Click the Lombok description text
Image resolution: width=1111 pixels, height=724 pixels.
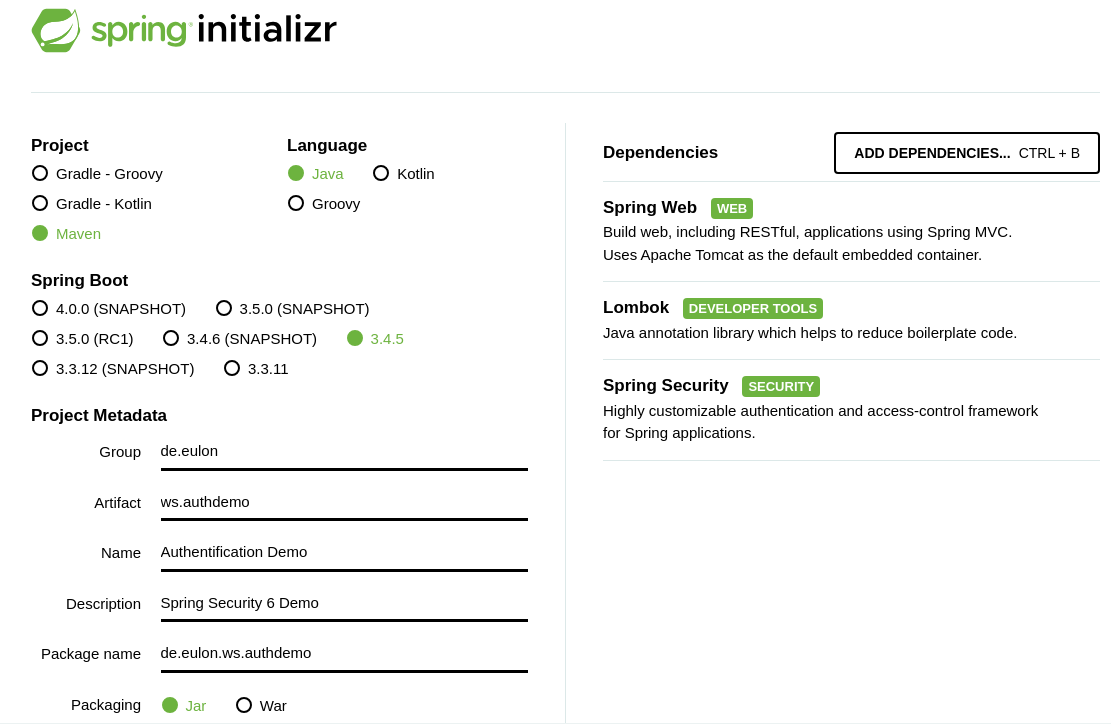(x=810, y=333)
